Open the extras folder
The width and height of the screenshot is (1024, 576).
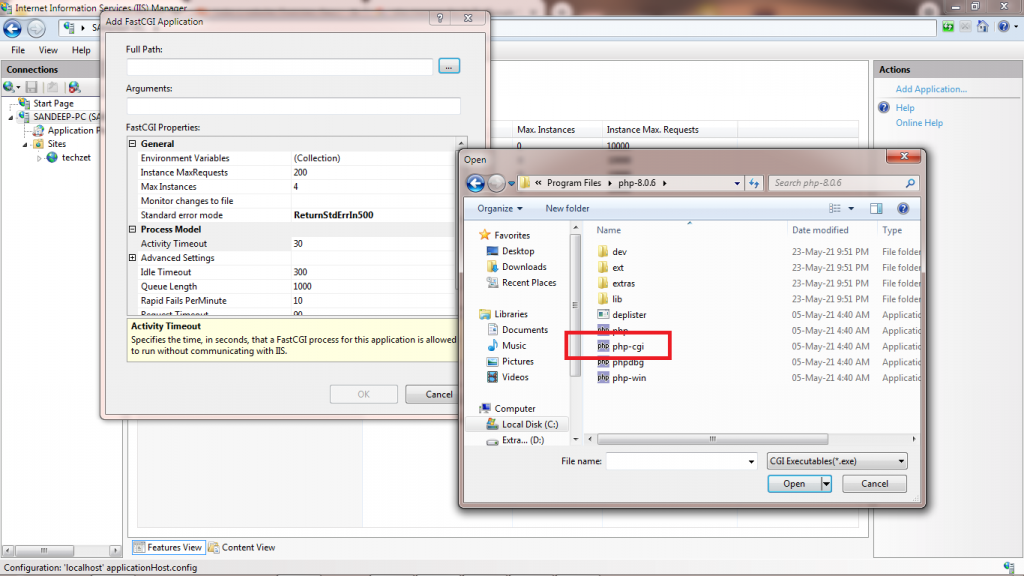(x=623, y=283)
